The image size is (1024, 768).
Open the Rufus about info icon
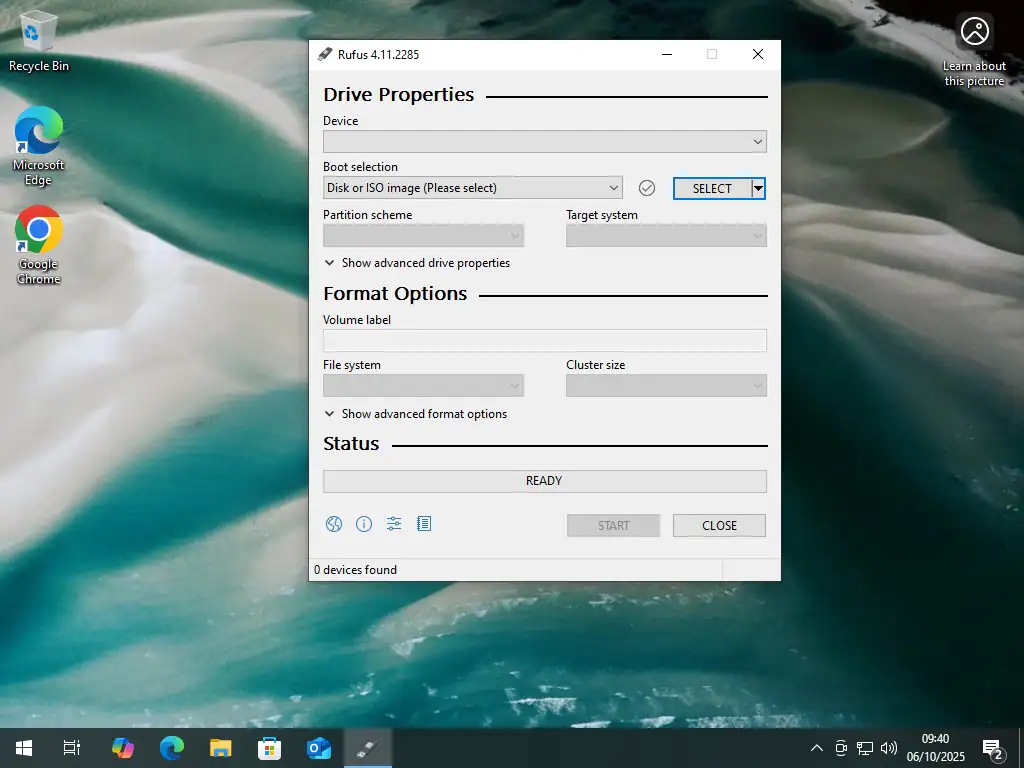tap(364, 524)
